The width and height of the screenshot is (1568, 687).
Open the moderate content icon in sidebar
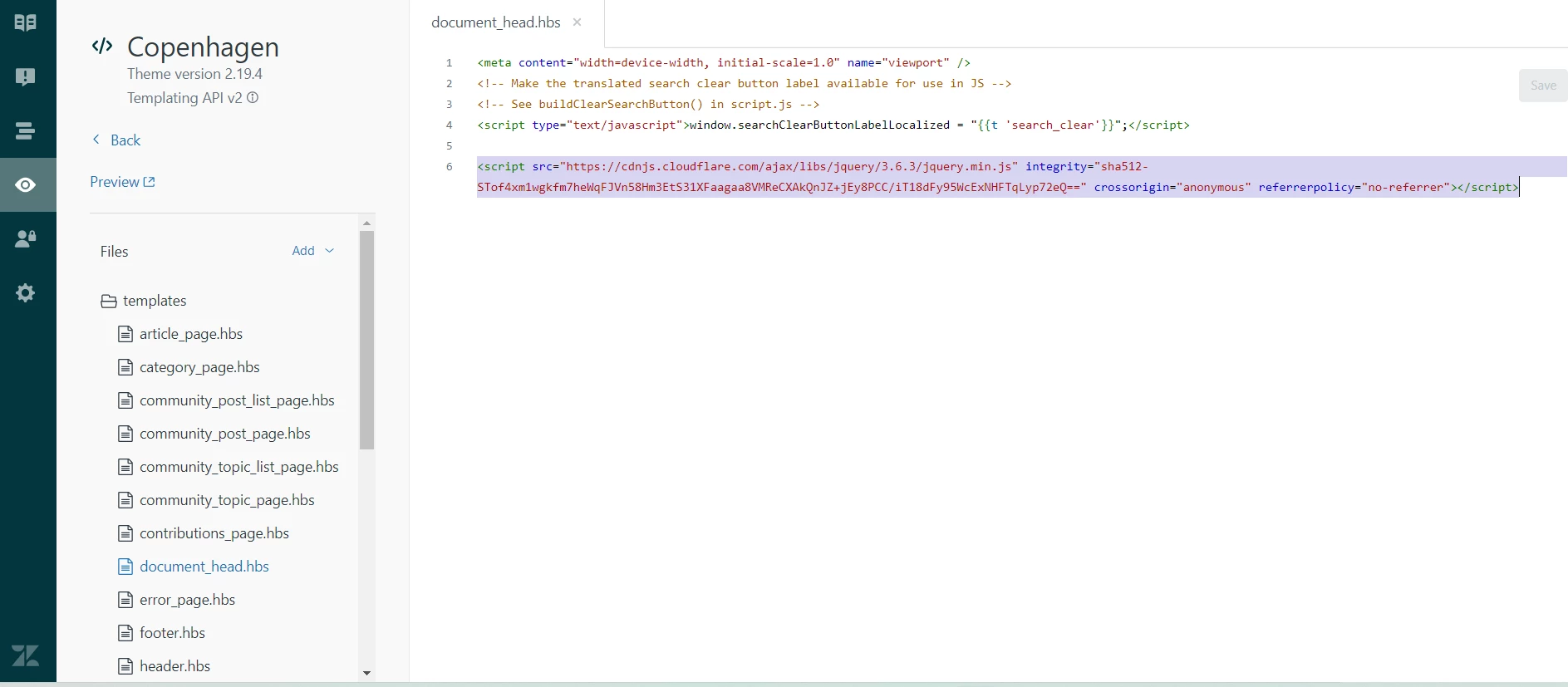tap(26, 76)
